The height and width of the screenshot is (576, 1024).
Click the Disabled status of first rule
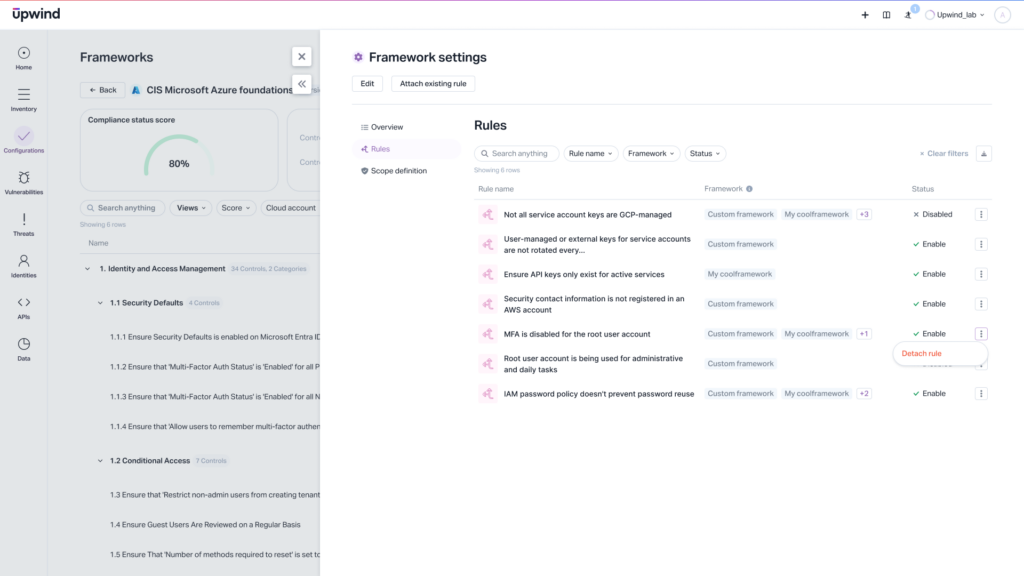coord(933,214)
